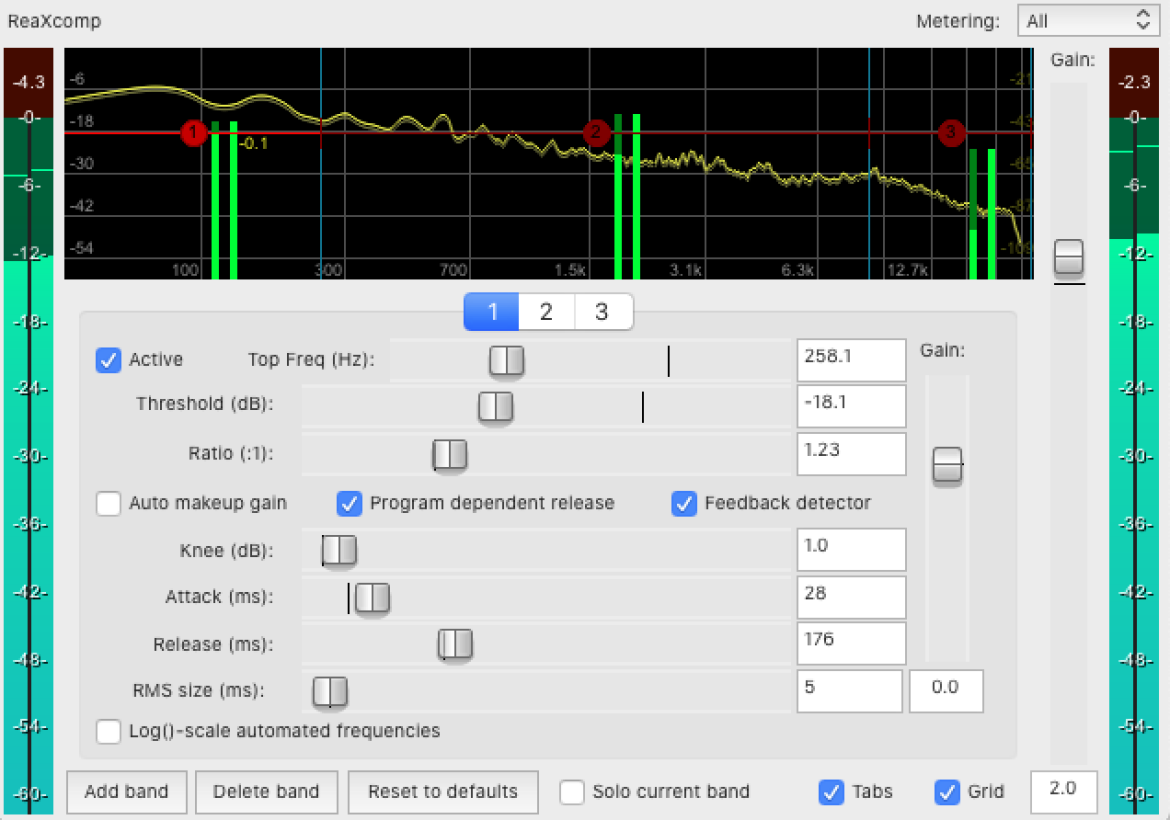Click the Threshold slider handle
This screenshot has height=820, width=1170.
pos(495,407)
